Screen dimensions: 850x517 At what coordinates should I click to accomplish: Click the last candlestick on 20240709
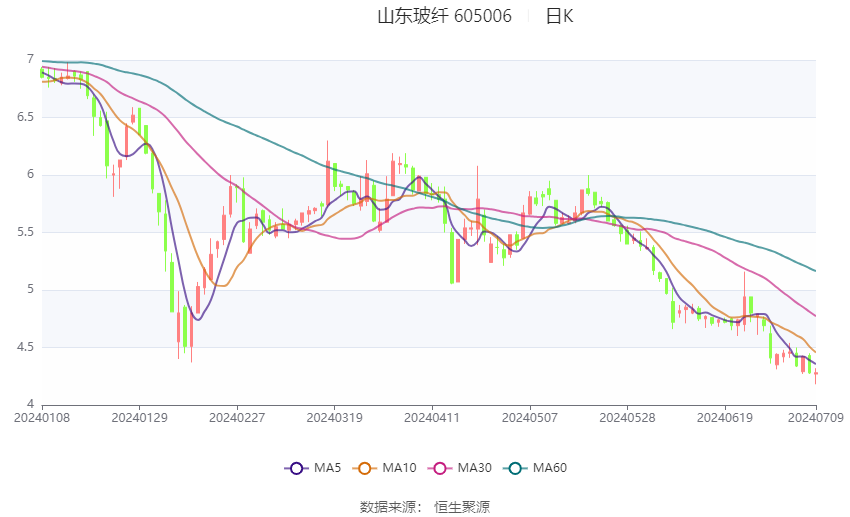[816, 375]
